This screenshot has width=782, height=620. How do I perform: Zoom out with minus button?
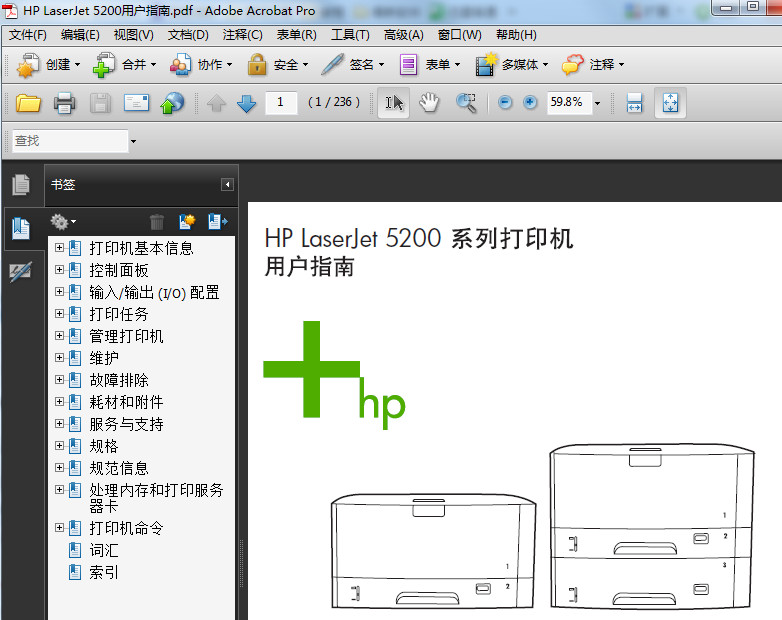[505, 102]
